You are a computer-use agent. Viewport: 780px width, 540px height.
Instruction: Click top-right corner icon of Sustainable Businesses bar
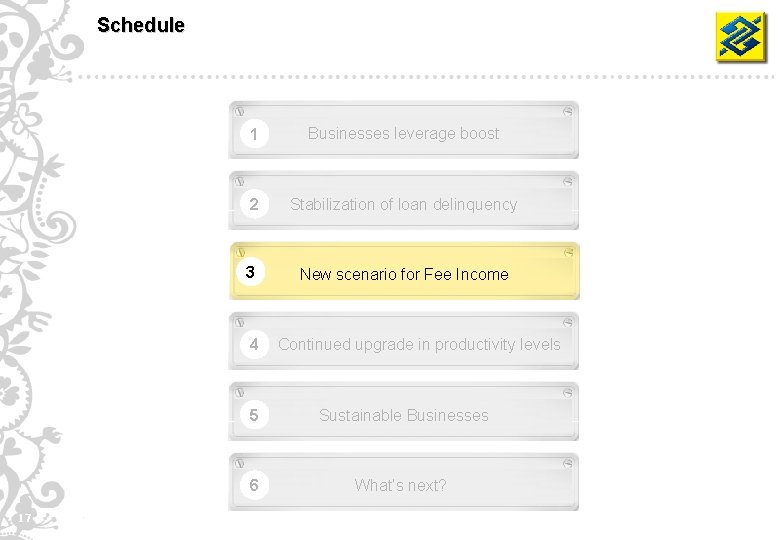coord(568,393)
